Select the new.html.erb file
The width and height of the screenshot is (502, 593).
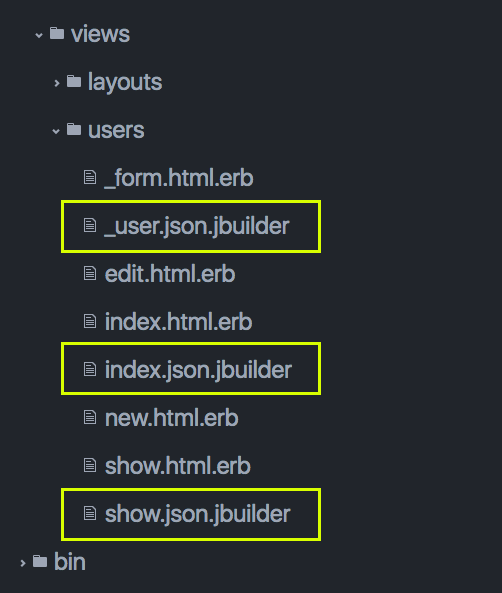[171, 418]
